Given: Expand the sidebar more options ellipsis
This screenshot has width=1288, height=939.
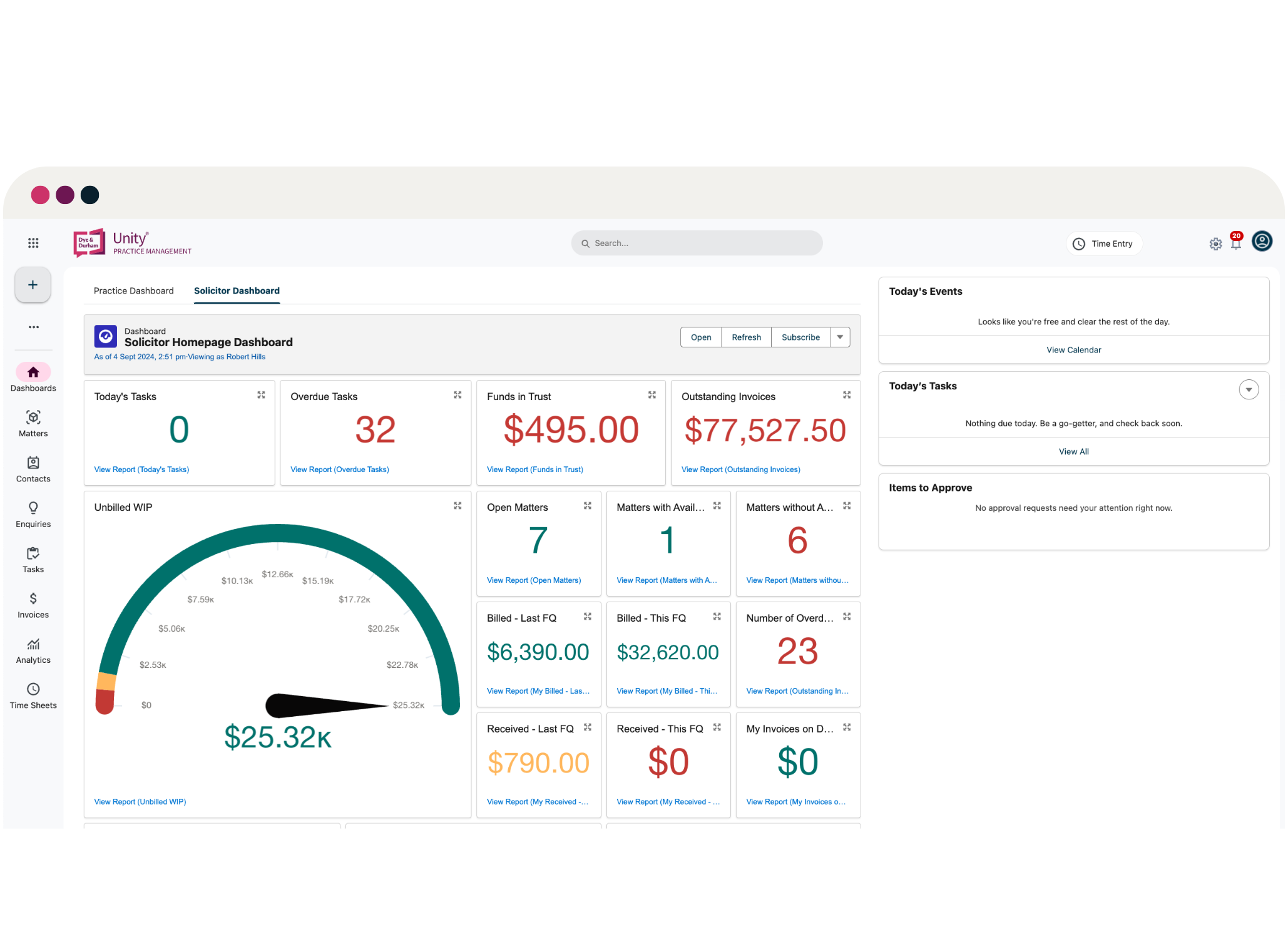Looking at the screenshot, I should (33, 326).
